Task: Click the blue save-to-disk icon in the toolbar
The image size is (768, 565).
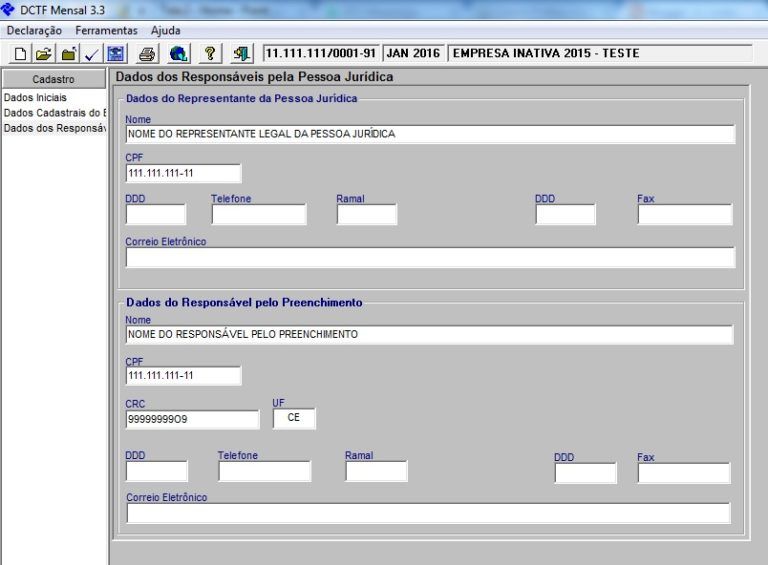Action: [x=115, y=53]
